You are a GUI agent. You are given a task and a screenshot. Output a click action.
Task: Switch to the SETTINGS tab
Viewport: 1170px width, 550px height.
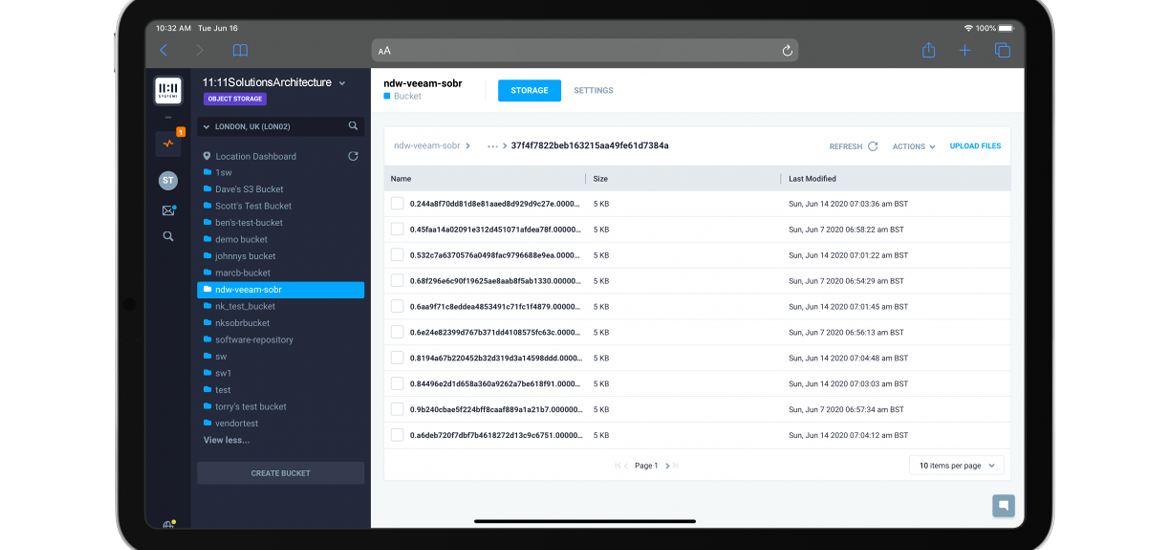tap(593, 90)
